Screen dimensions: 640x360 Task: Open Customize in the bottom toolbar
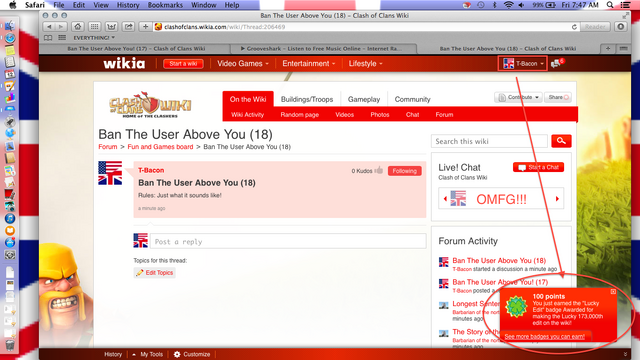pyautogui.click(x=192, y=354)
